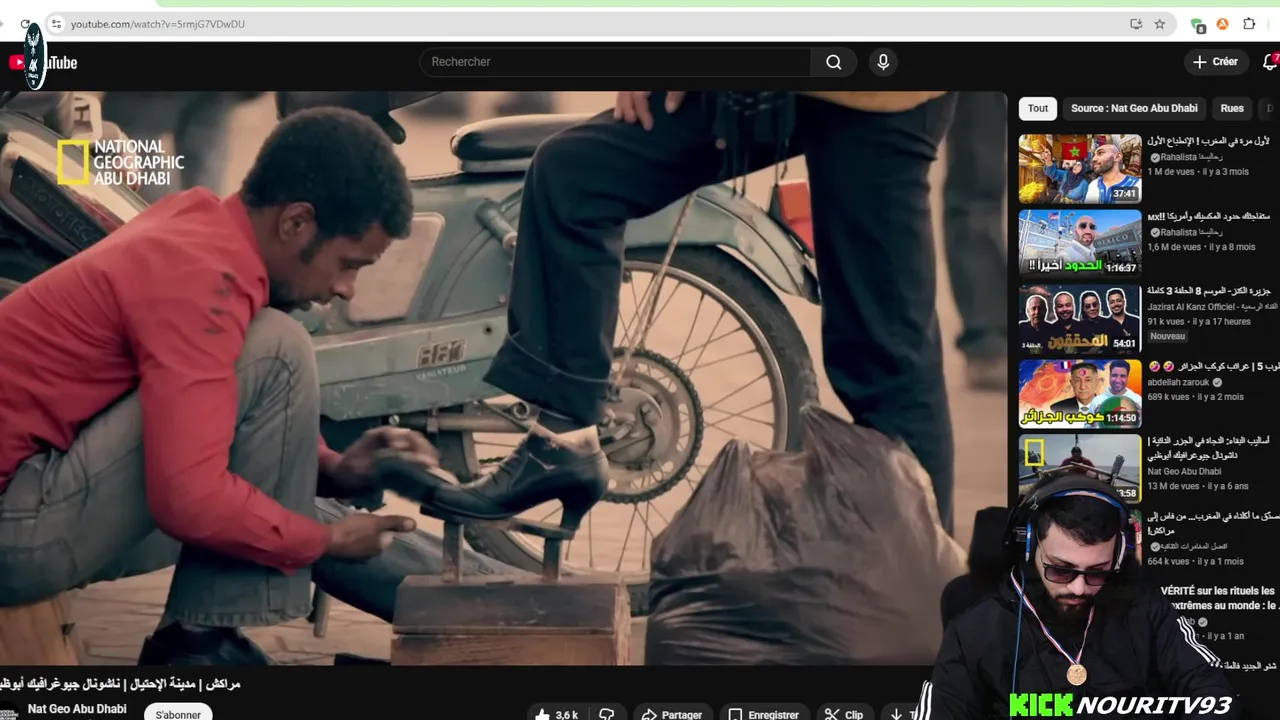
Task: Open the notifications bell
Action: tap(1270, 62)
